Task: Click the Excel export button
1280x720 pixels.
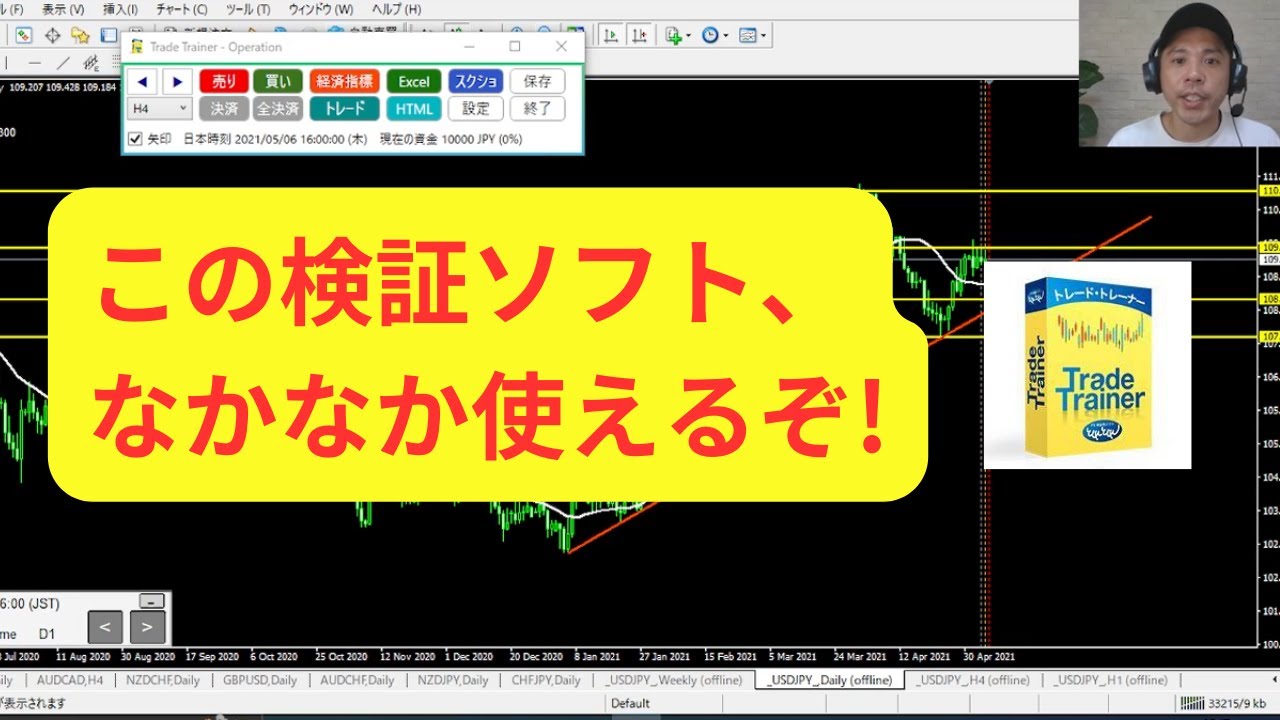Action: pos(413,82)
